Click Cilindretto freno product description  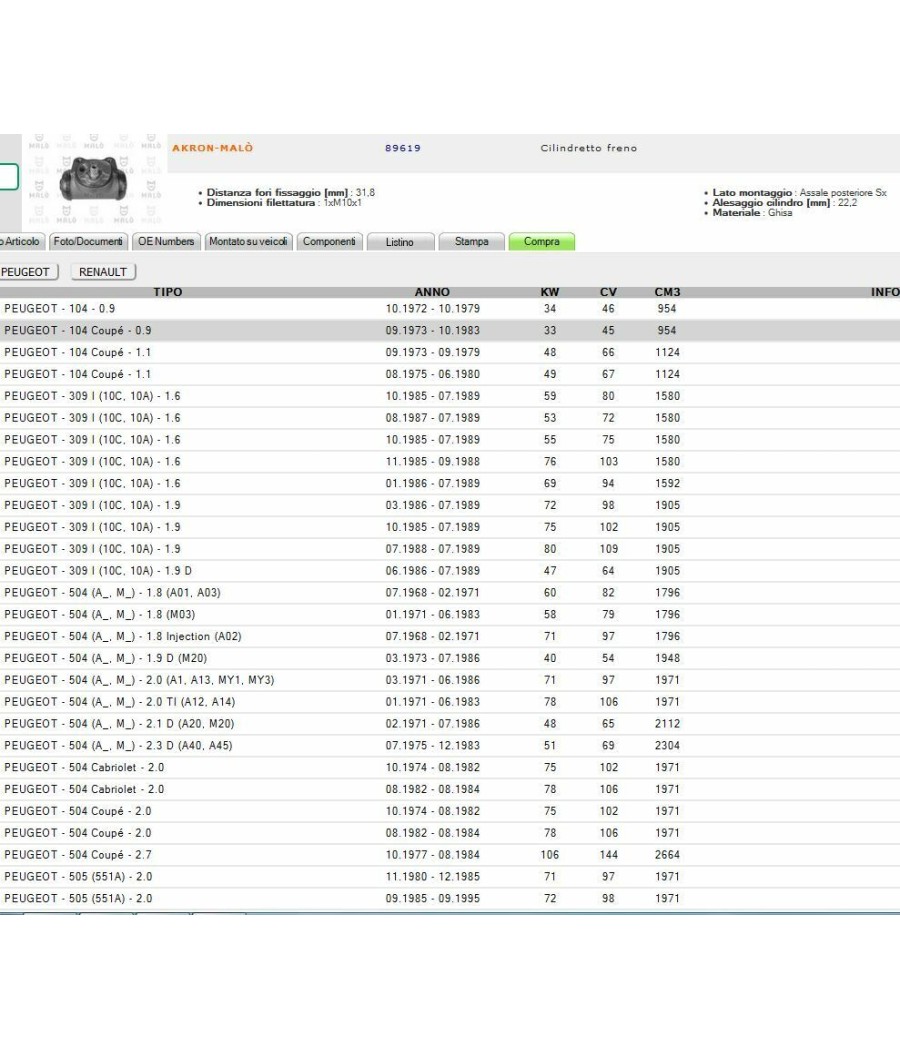coord(589,148)
